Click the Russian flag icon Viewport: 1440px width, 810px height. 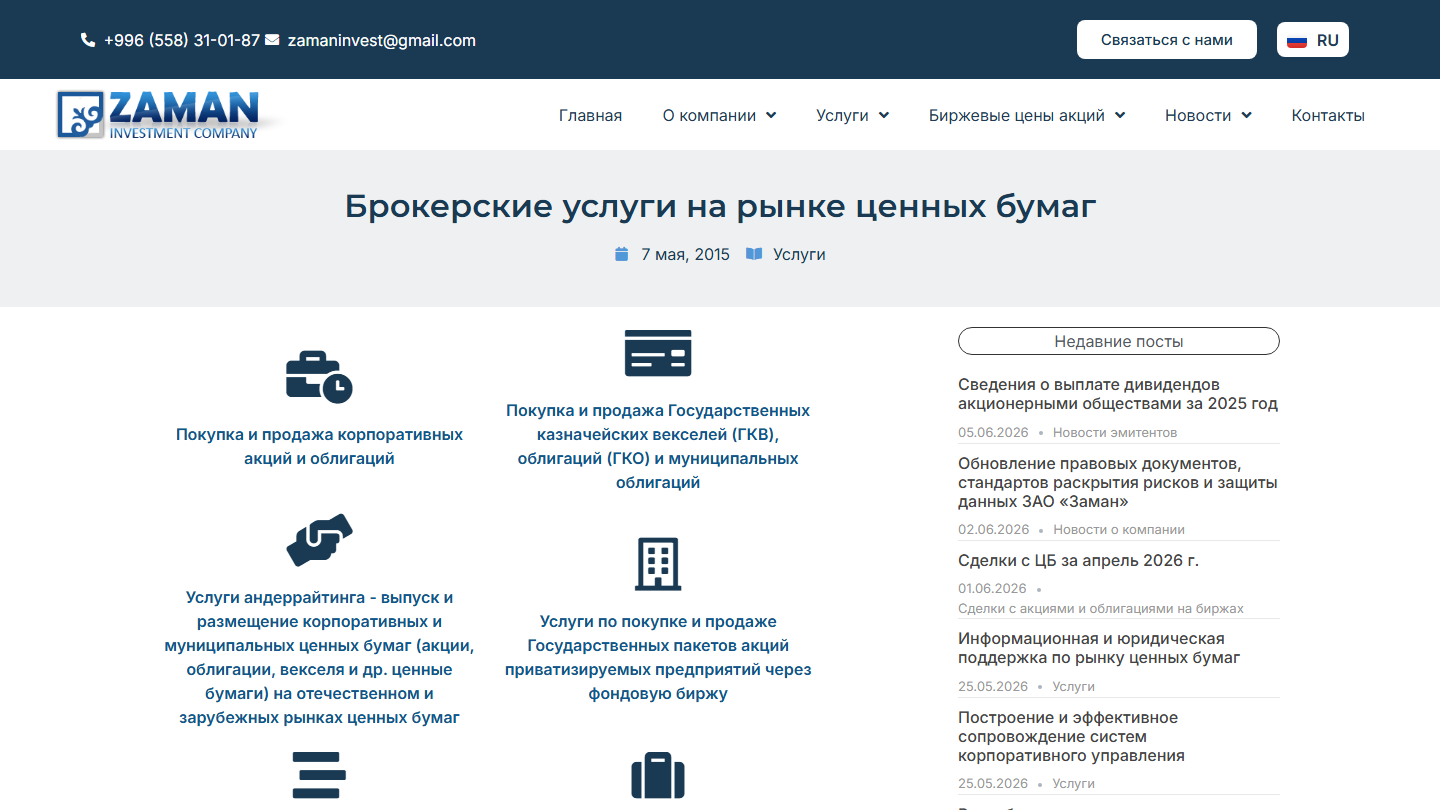(x=1297, y=41)
